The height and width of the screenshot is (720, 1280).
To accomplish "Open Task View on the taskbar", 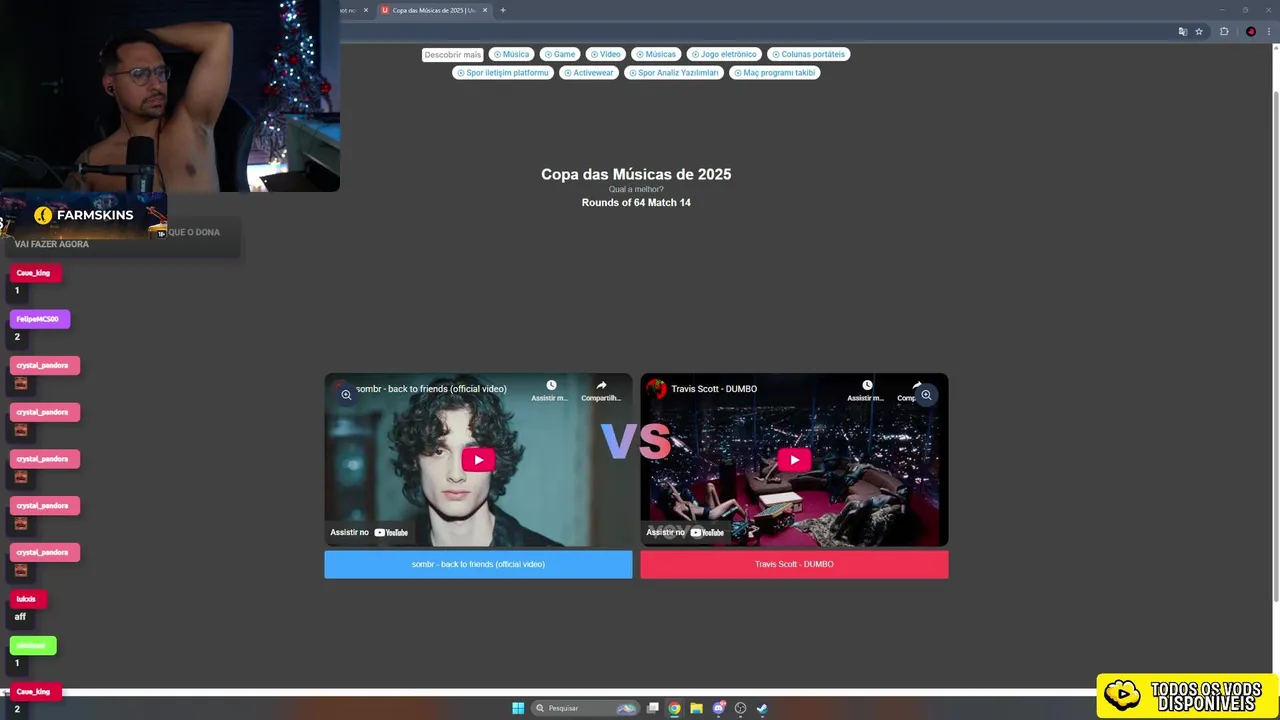I will [653, 708].
